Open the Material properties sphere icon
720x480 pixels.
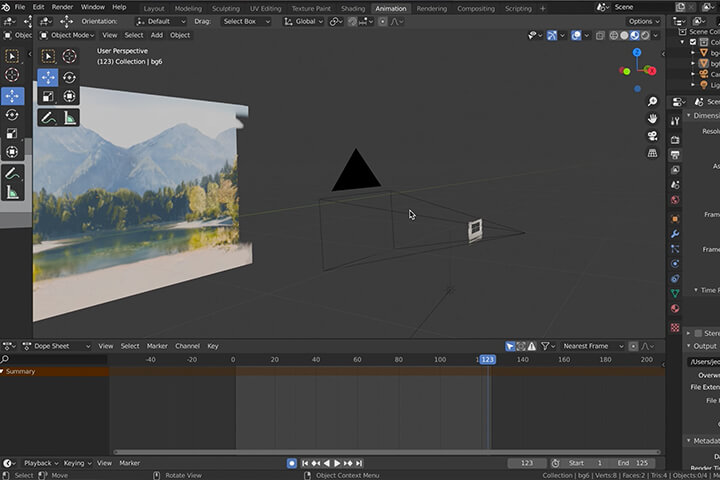coord(675,309)
